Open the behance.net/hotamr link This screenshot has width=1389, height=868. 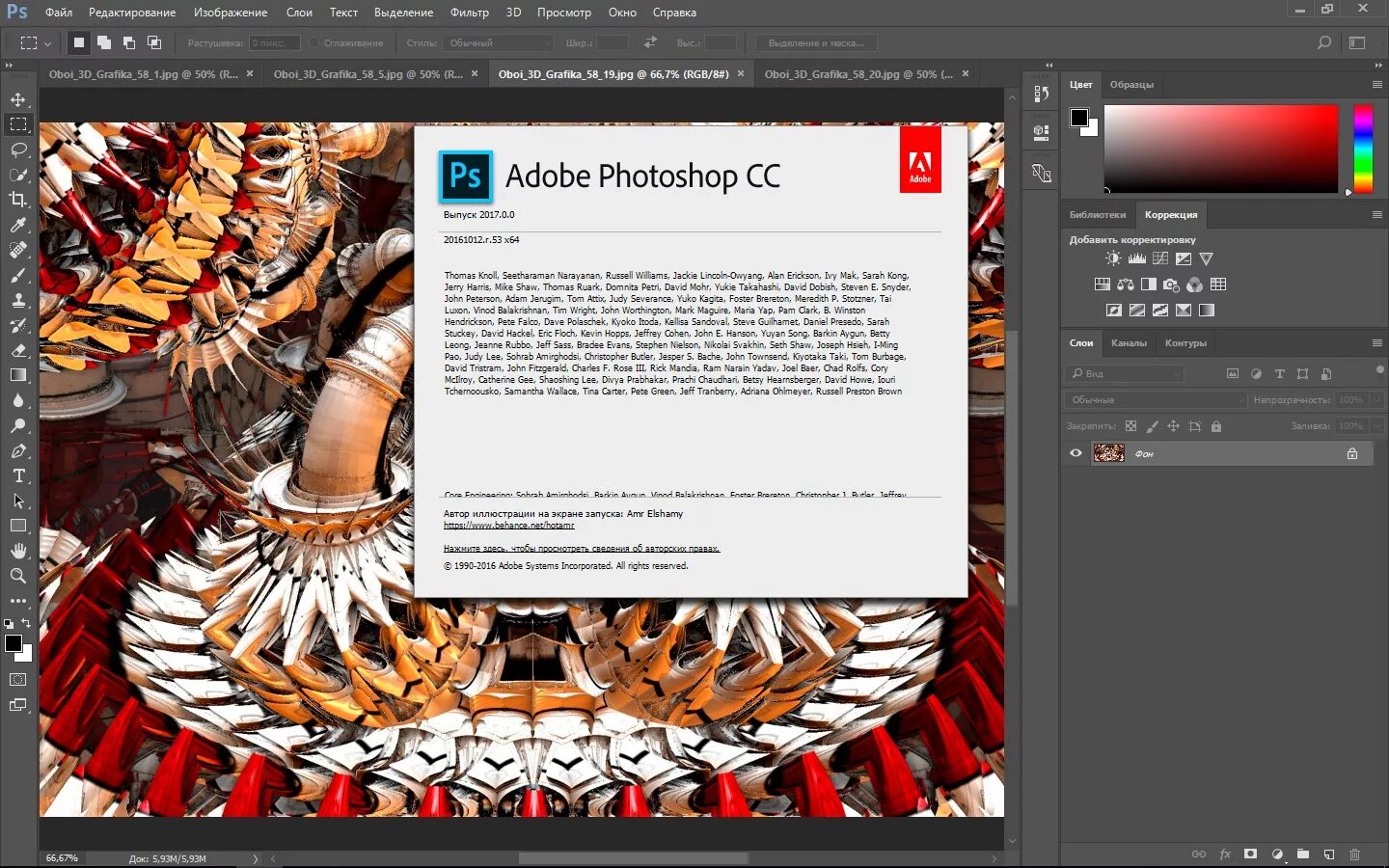(508, 526)
